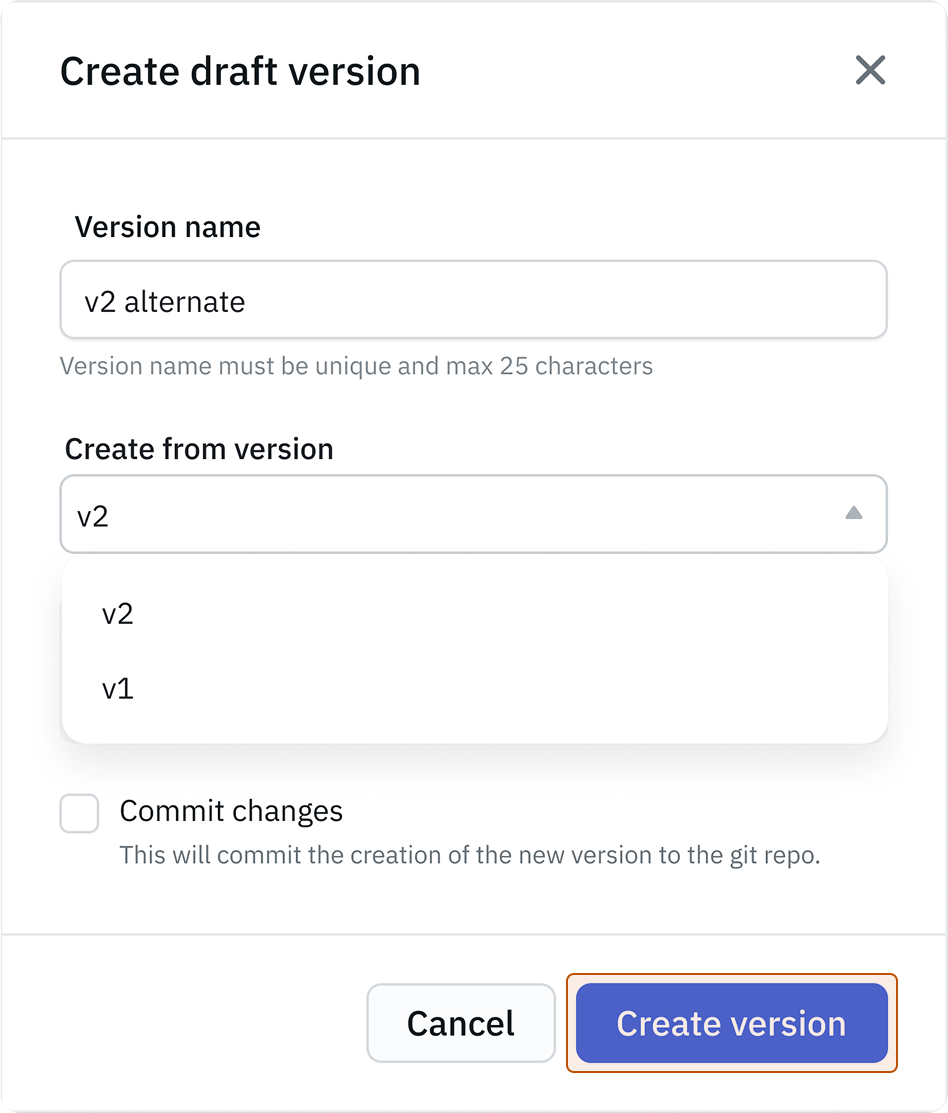Click the 'Create draft version' dialog title

coord(240,72)
